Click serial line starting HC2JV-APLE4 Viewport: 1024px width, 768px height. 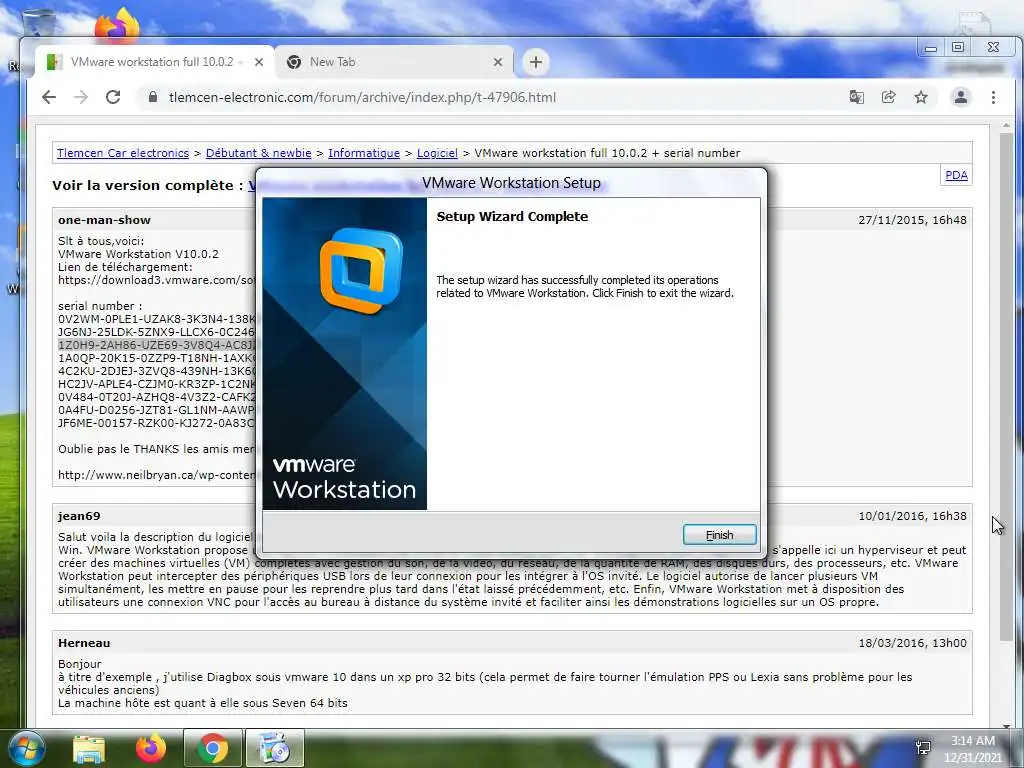(156, 384)
